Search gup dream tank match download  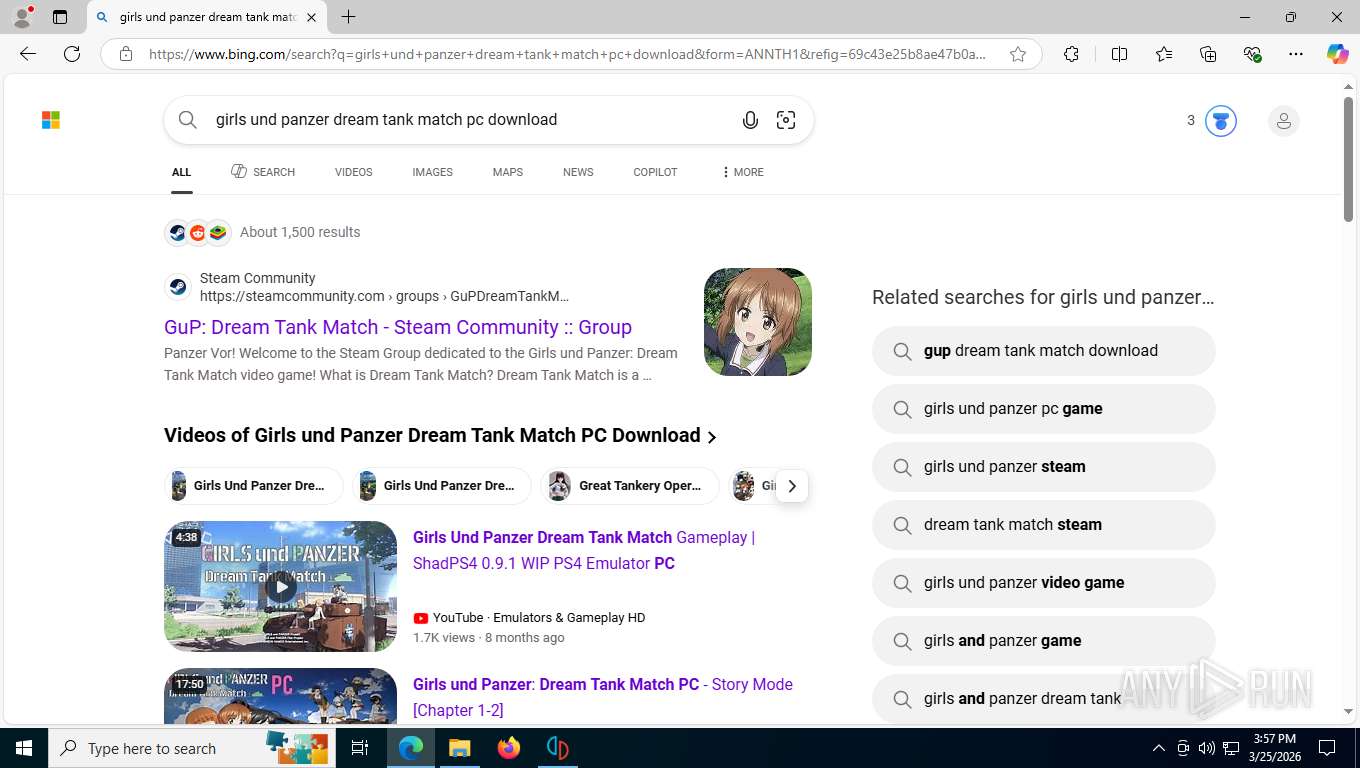(x=1043, y=351)
